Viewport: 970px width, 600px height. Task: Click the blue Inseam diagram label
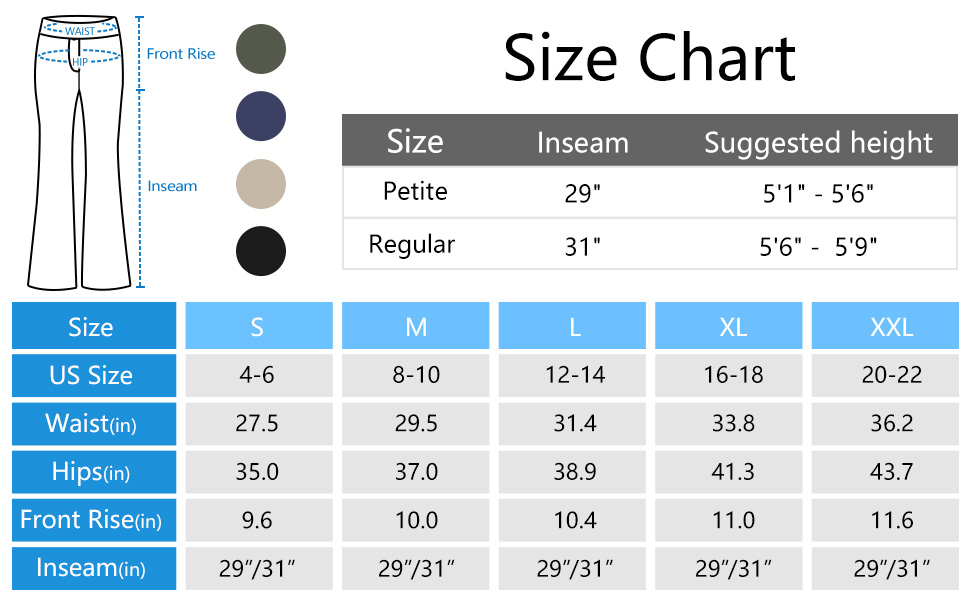click(173, 186)
